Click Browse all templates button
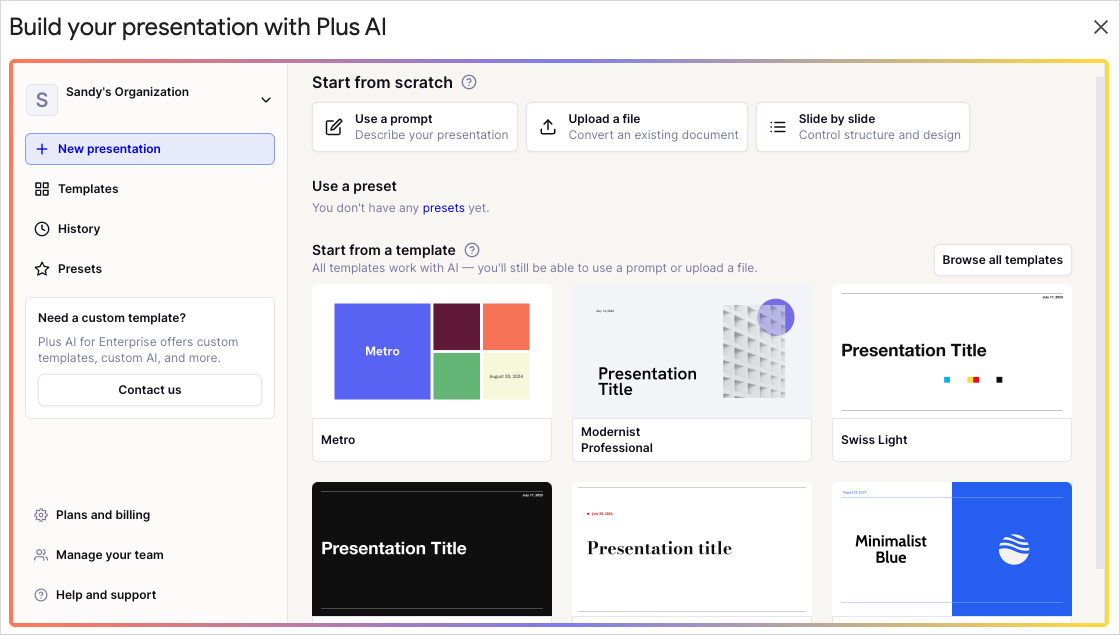 [x=1003, y=260]
